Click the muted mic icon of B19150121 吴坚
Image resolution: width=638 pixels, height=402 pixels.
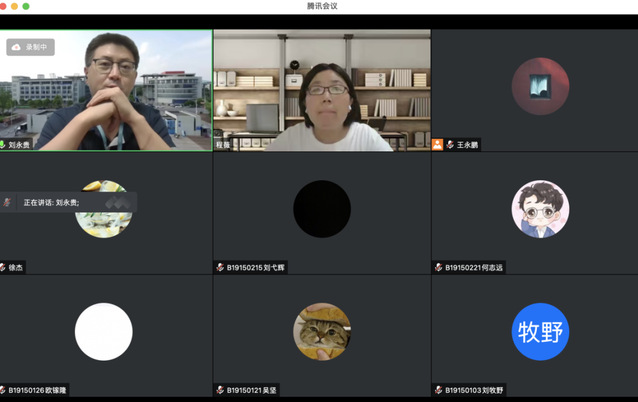pos(220,389)
